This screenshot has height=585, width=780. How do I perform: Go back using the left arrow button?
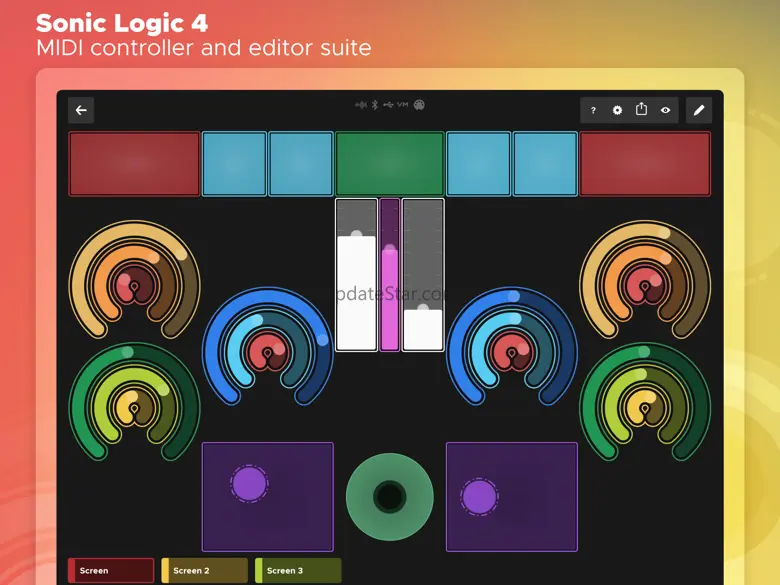click(81, 110)
